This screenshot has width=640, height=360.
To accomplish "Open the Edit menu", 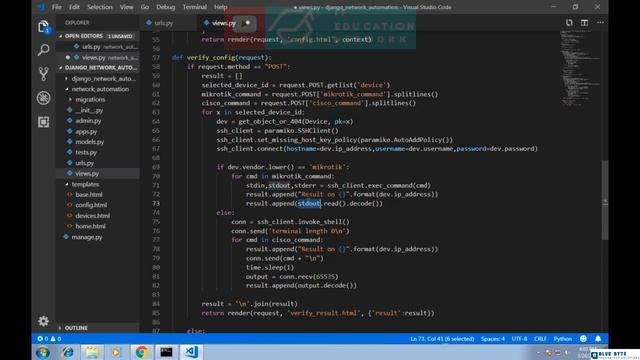I will (x=74, y=7).
